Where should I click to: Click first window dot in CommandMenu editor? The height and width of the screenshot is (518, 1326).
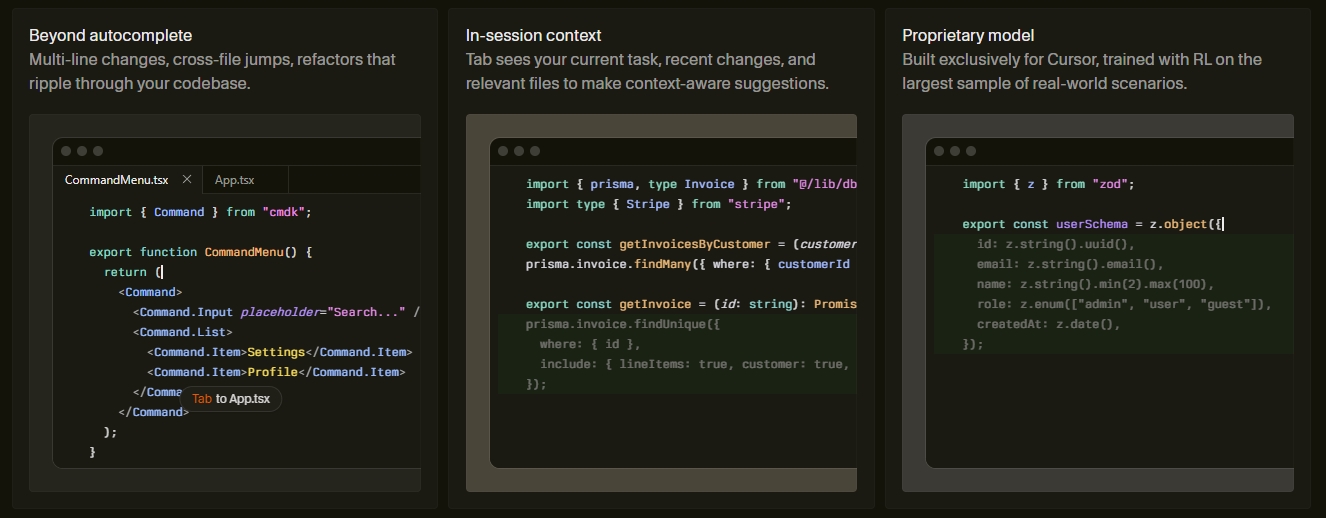(66, 151)
